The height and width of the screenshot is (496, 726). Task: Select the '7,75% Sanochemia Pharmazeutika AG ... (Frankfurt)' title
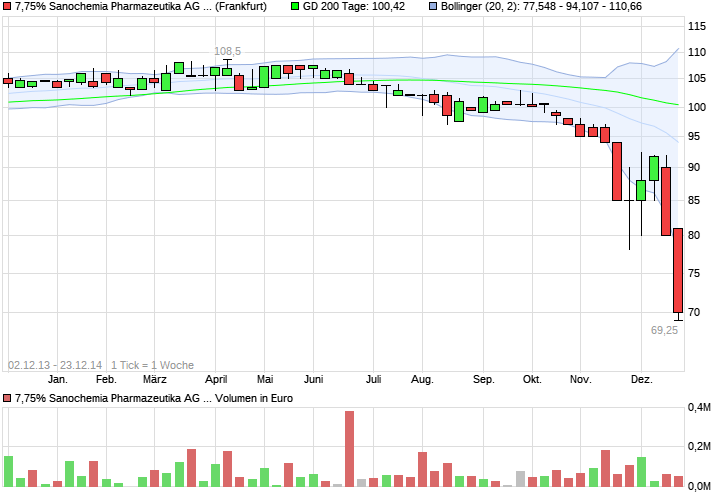141,6
